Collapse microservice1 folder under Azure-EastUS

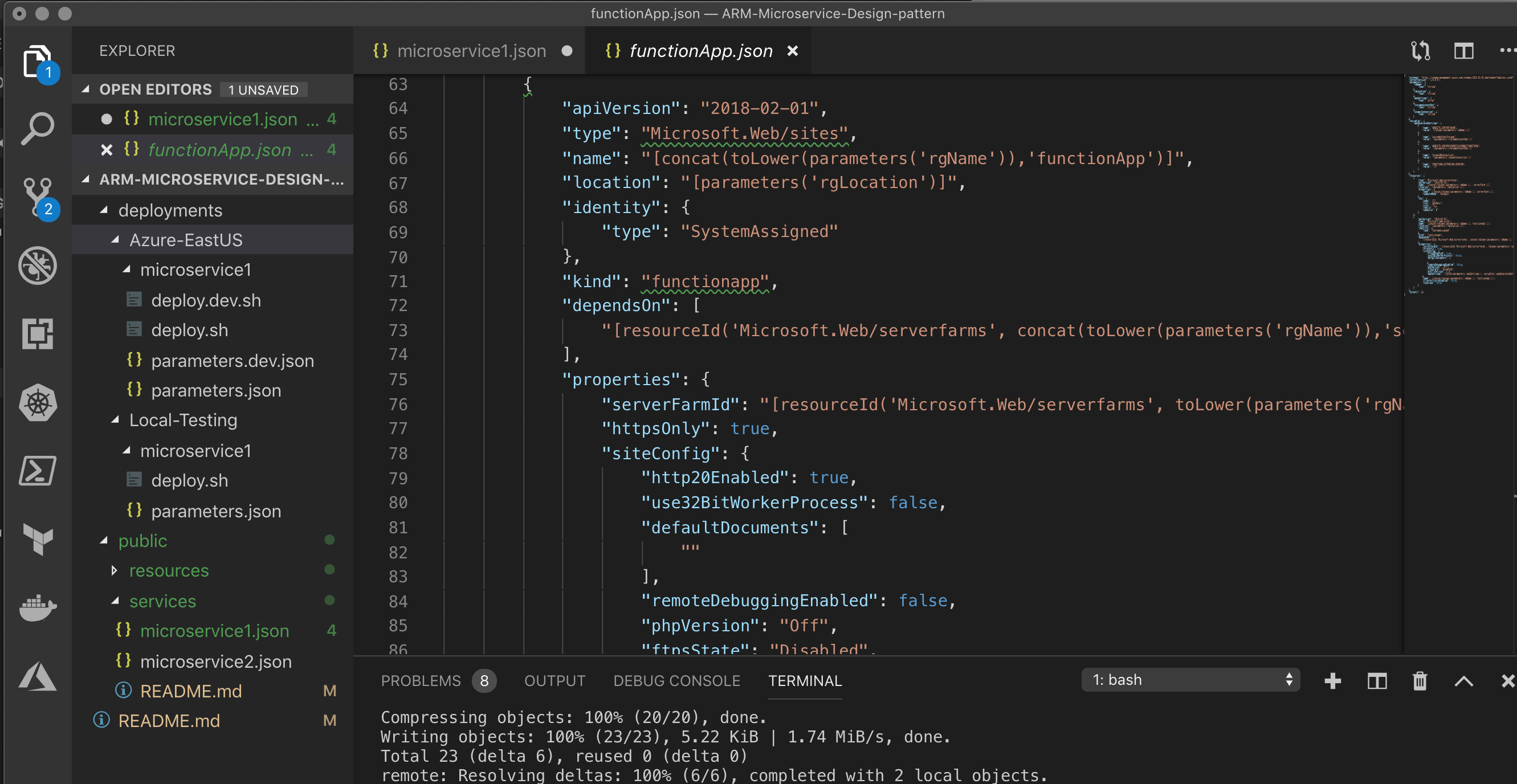(127, 269)
